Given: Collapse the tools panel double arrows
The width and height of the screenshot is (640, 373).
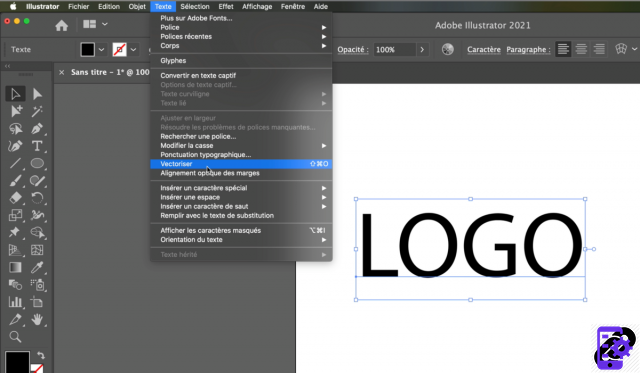Looking at the screenshot, I should tap(7, 66).
